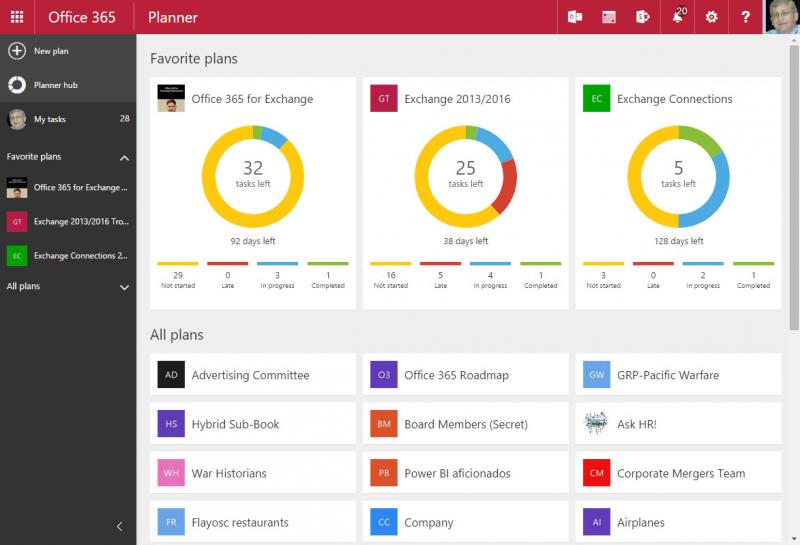Open Planner hub in sidebar
This screenshot has height=545, width=800.
pyautogui.click(x=68, y=85)
